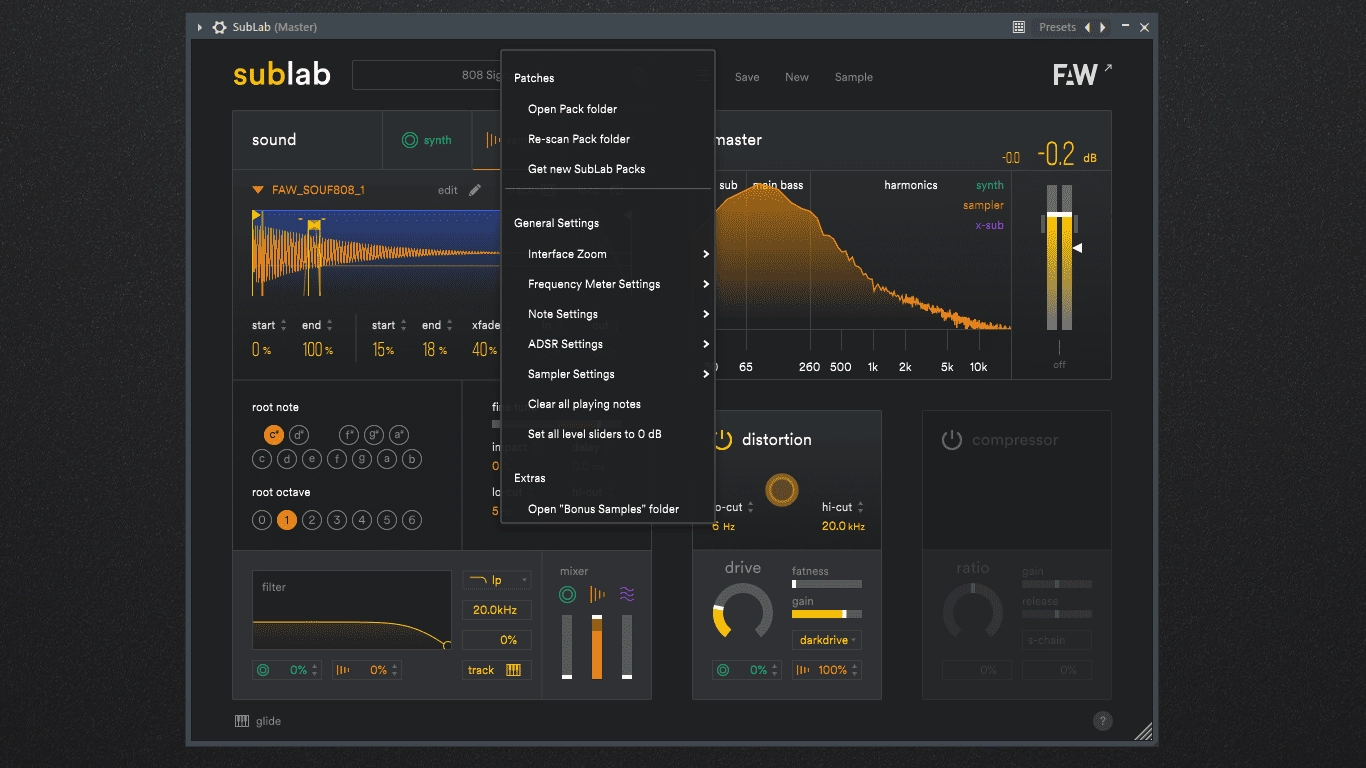This screenshot has height=768, width=1366.
Task: Click the Save button
Action: pyautogui.click(x=747, y=77)
